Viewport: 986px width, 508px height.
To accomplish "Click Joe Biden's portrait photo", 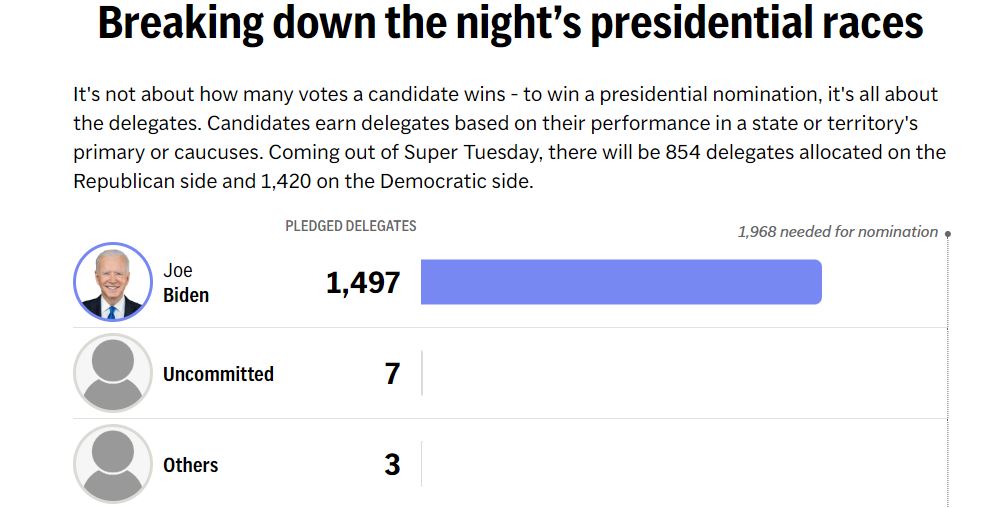I will pyautogui.click(x=113, y=282).
